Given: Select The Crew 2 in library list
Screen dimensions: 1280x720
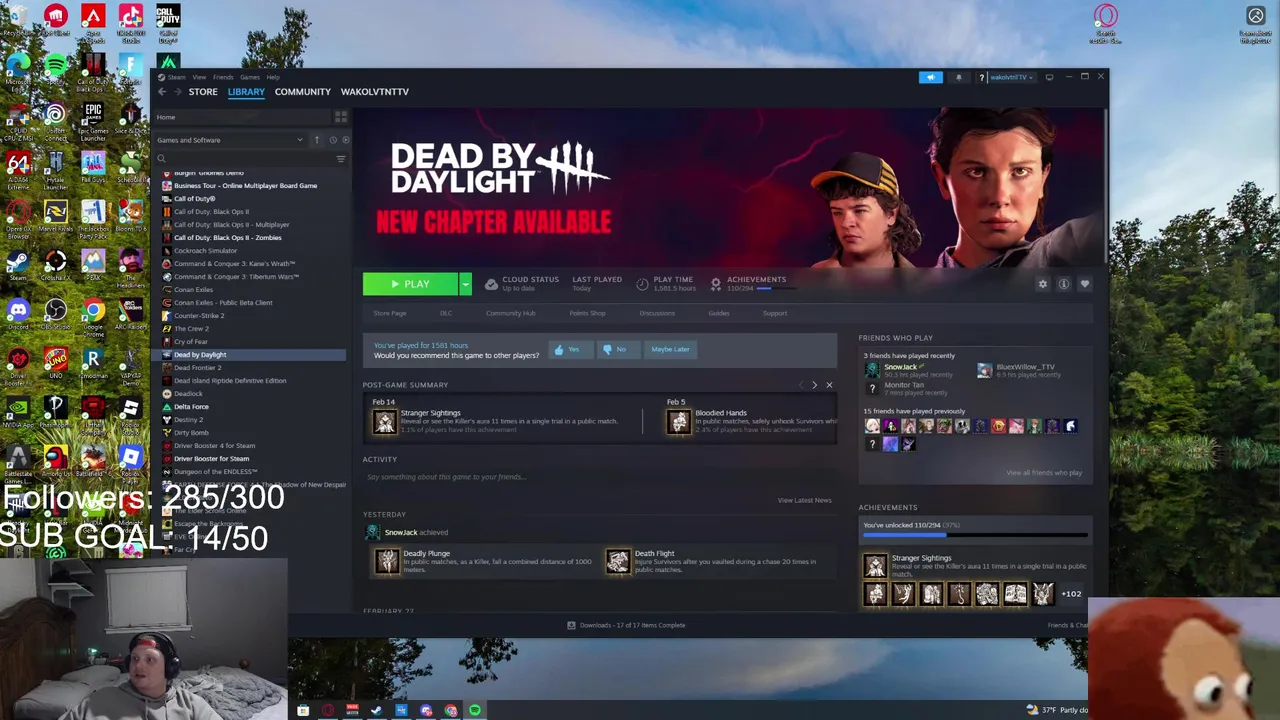Looking at the screenshot, I should click(191, 328).
